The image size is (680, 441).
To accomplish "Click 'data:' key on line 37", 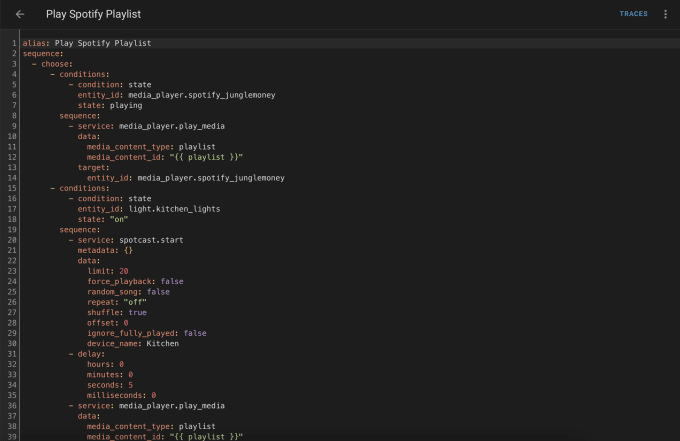I will [x=89, y=416].
